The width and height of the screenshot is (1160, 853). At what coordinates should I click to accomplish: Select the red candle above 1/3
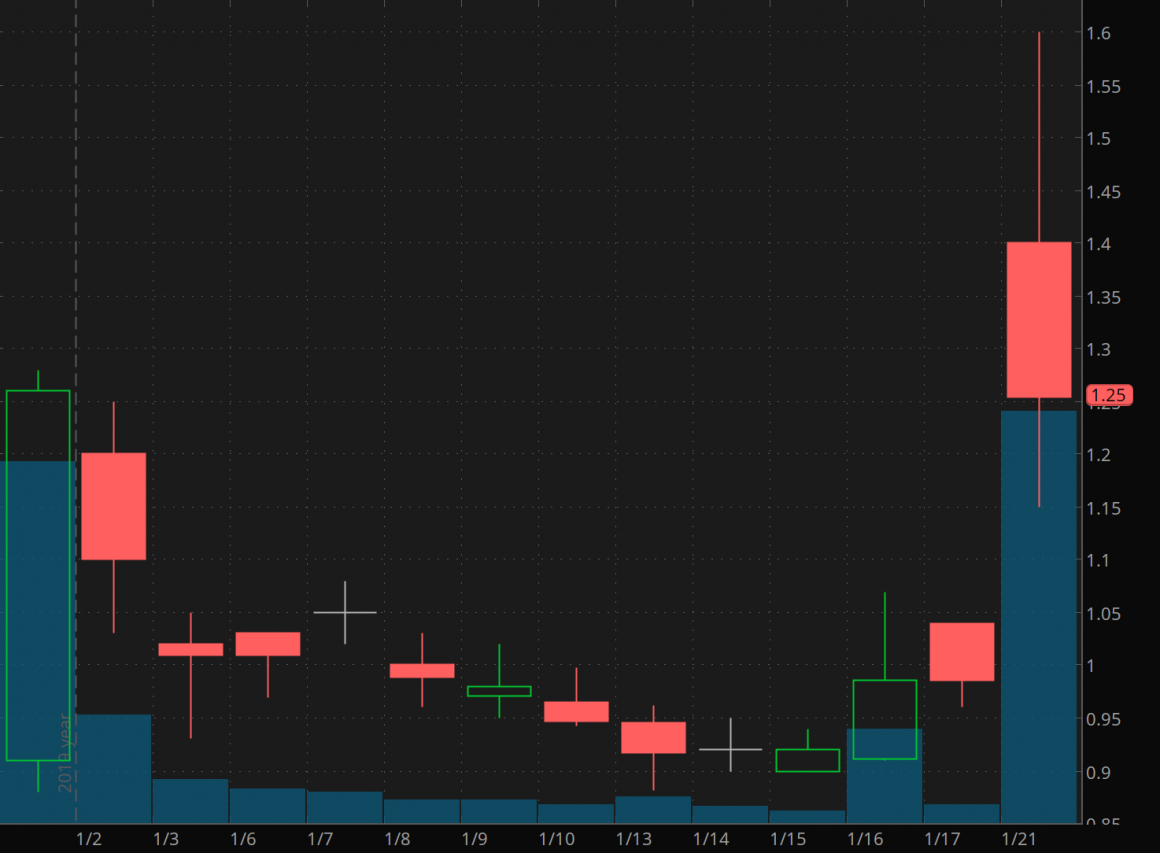point(190,648)
